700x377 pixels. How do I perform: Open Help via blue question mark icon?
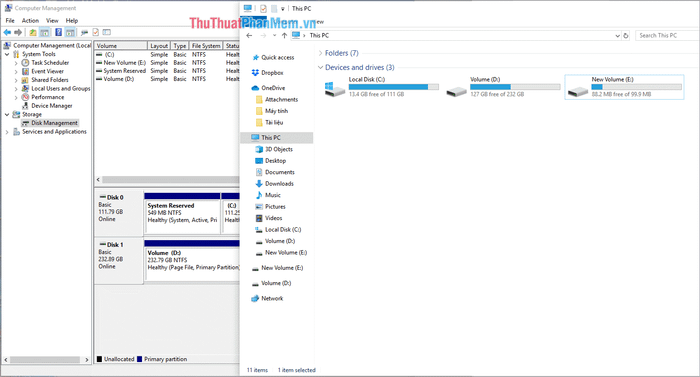pyautogui.click(x=58, y=32)
